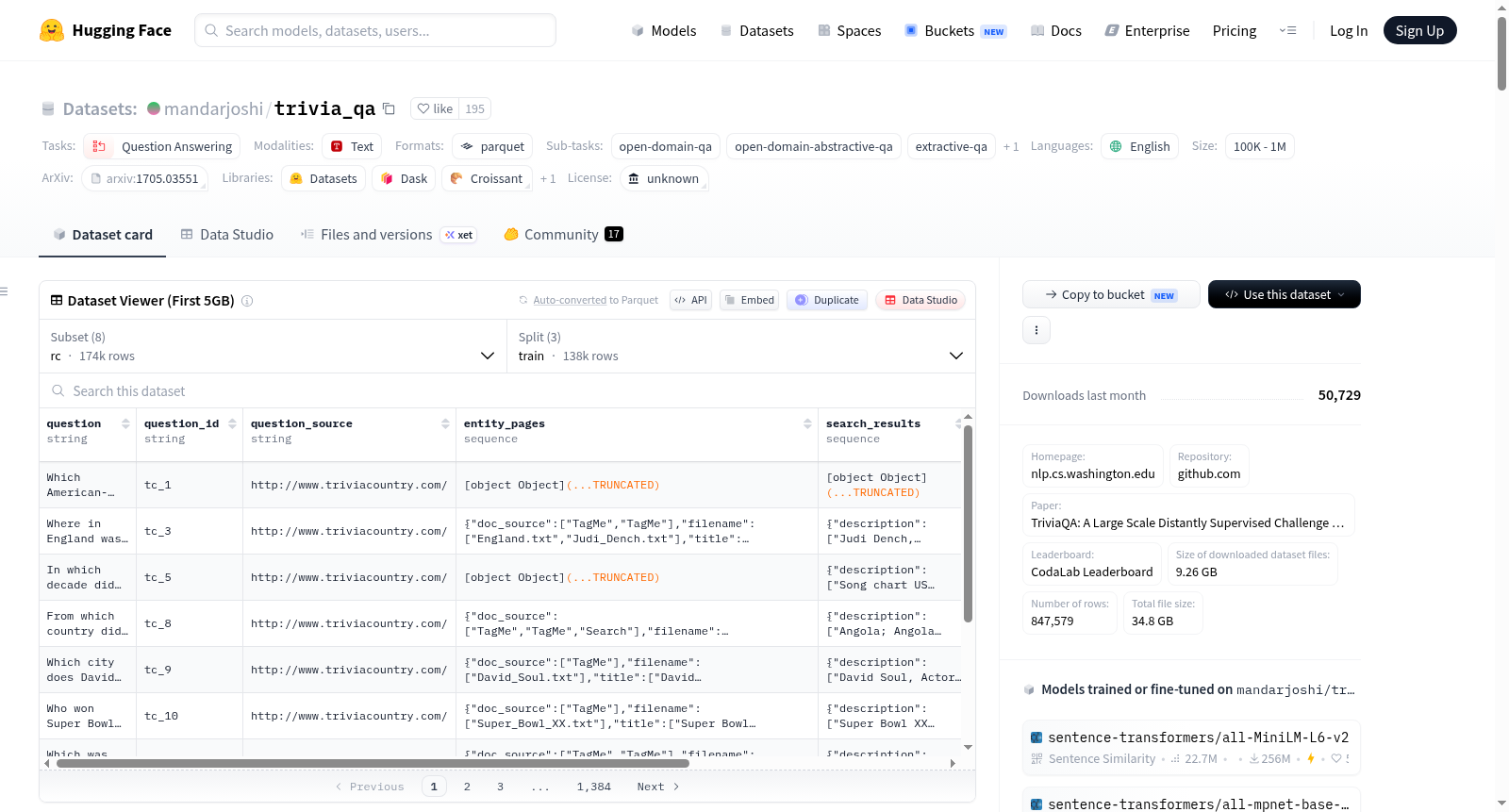Click the heart like button

point(436,108)
